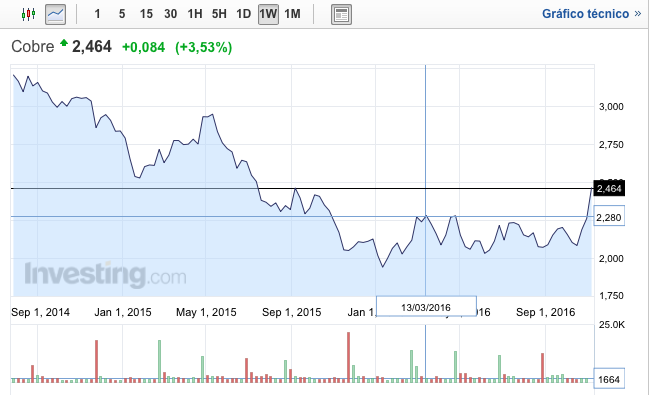Screen dimensions: 649x395
Task: Switch to candlestick chart type
Action: click(28, 14)
